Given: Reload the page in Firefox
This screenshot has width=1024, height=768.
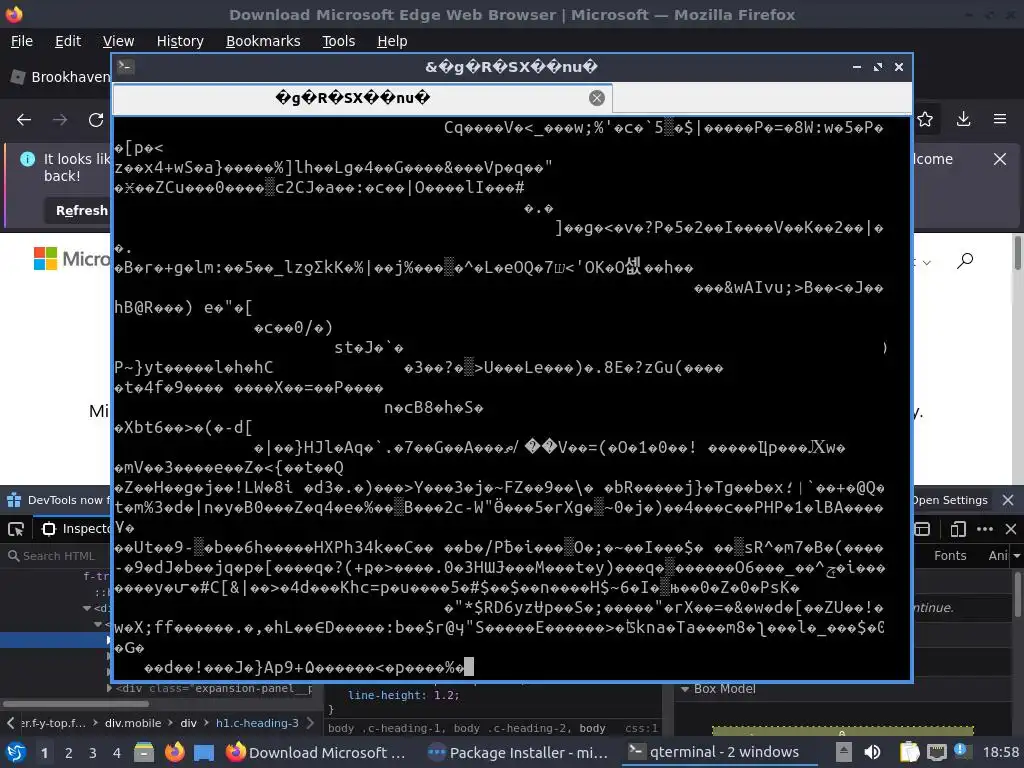Looking at the screenshot, I should (x=96, y=120).
